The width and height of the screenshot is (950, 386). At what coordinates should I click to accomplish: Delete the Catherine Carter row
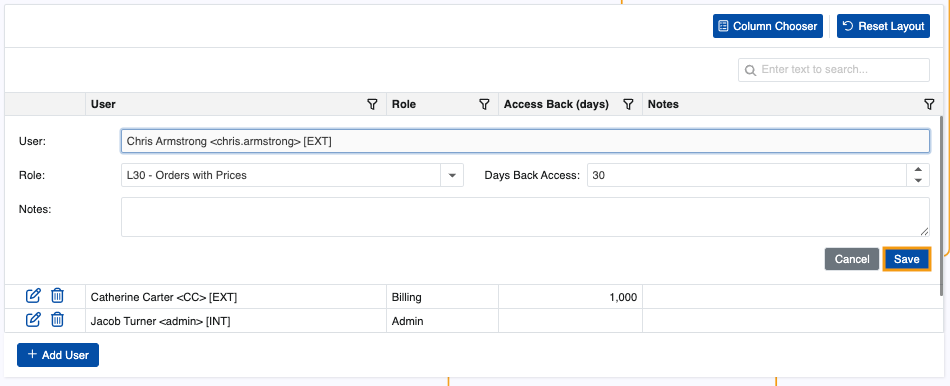[57, 296]
